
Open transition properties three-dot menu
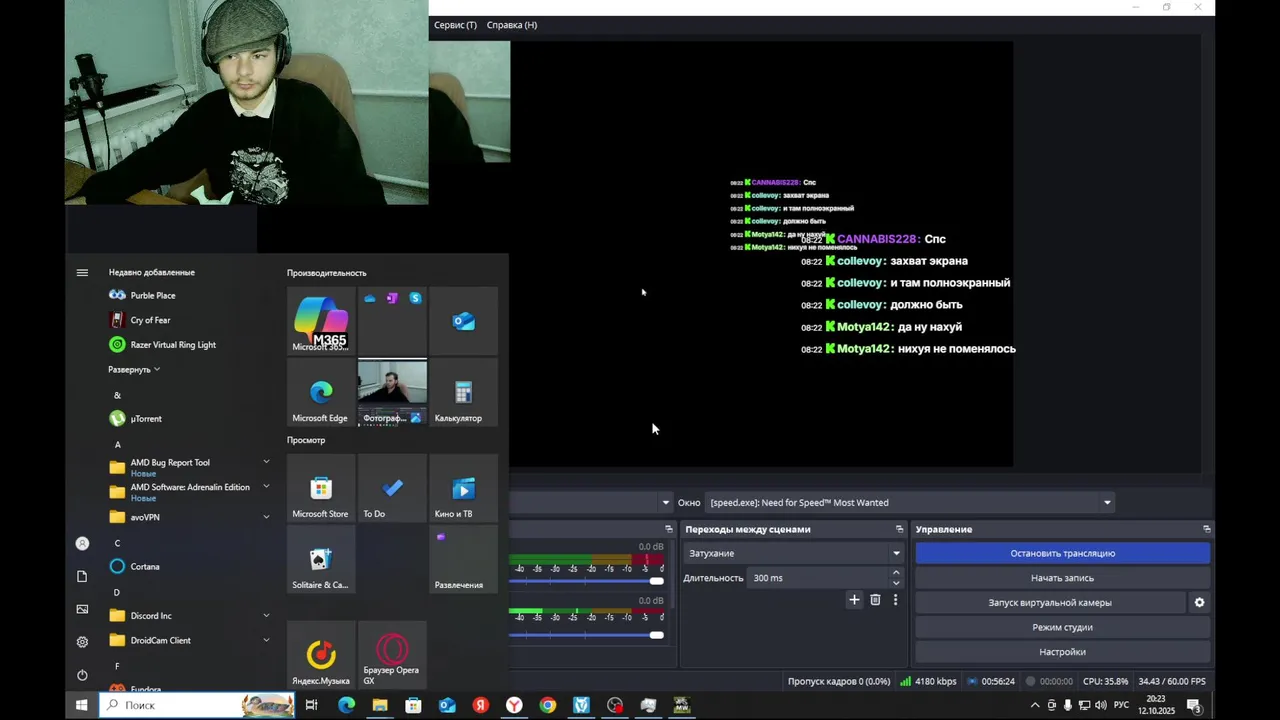895,600
